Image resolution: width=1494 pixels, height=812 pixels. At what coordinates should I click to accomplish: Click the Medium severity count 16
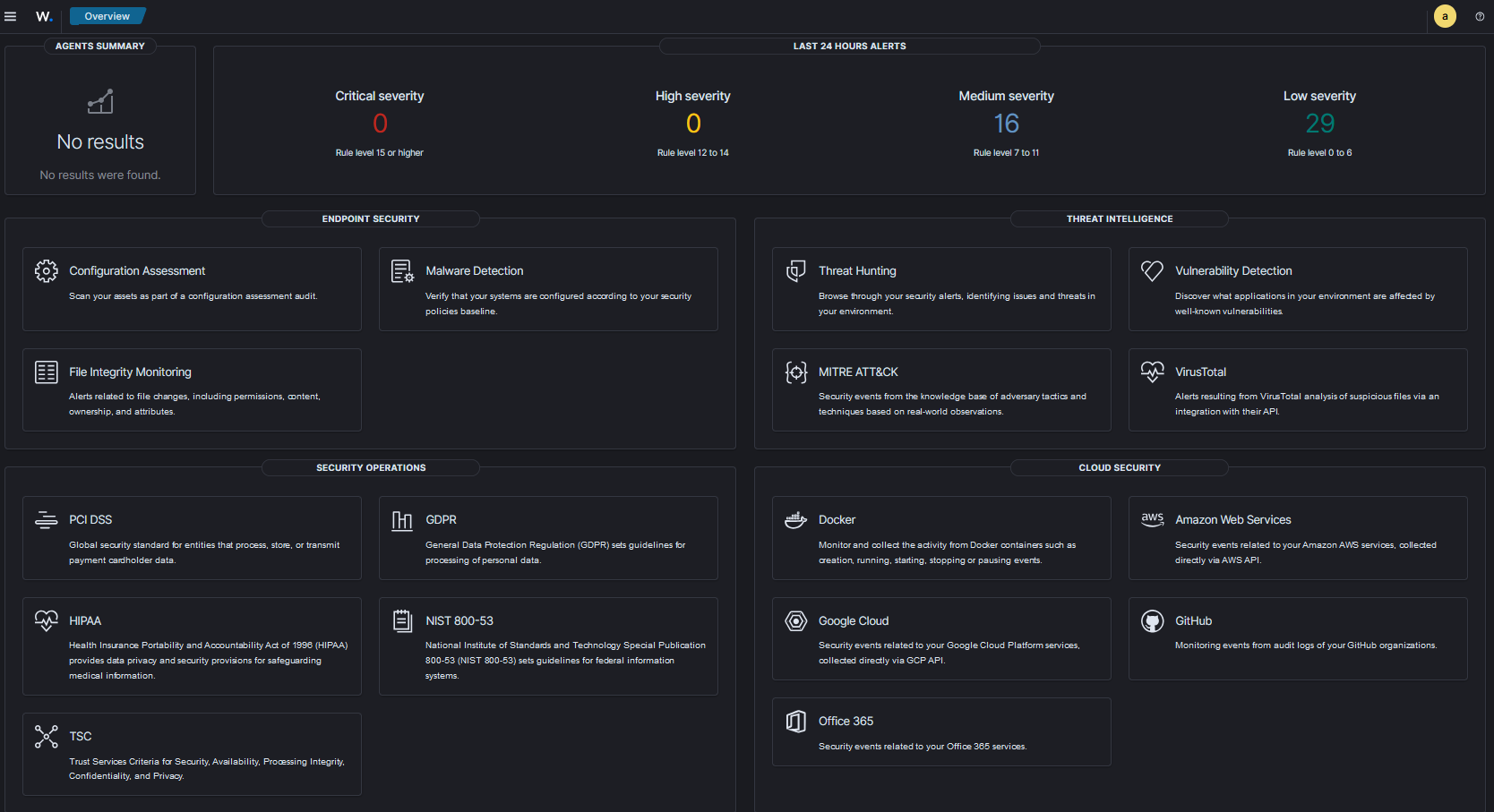pos(1007,124)
